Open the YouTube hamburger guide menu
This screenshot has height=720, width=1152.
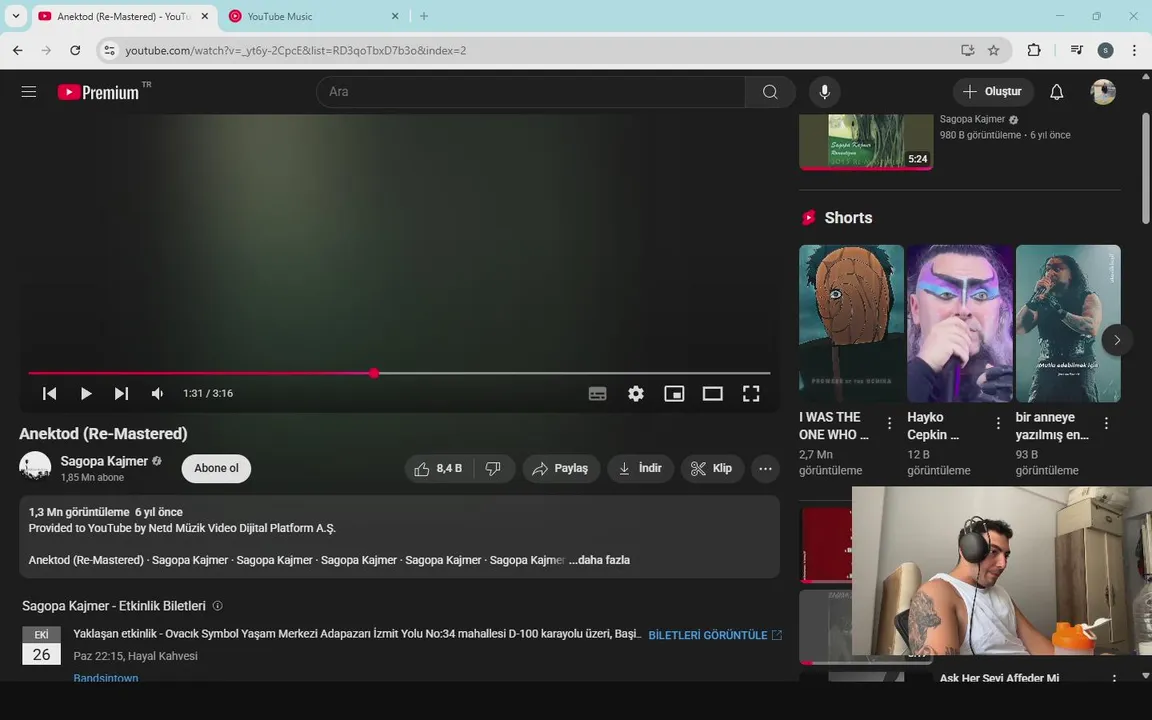coord(29,92)
